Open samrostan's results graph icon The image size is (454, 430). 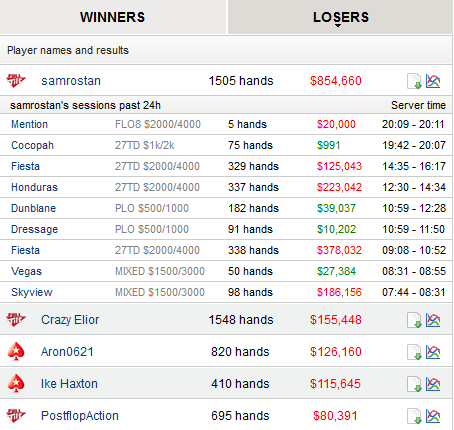(x=433, y=81)
